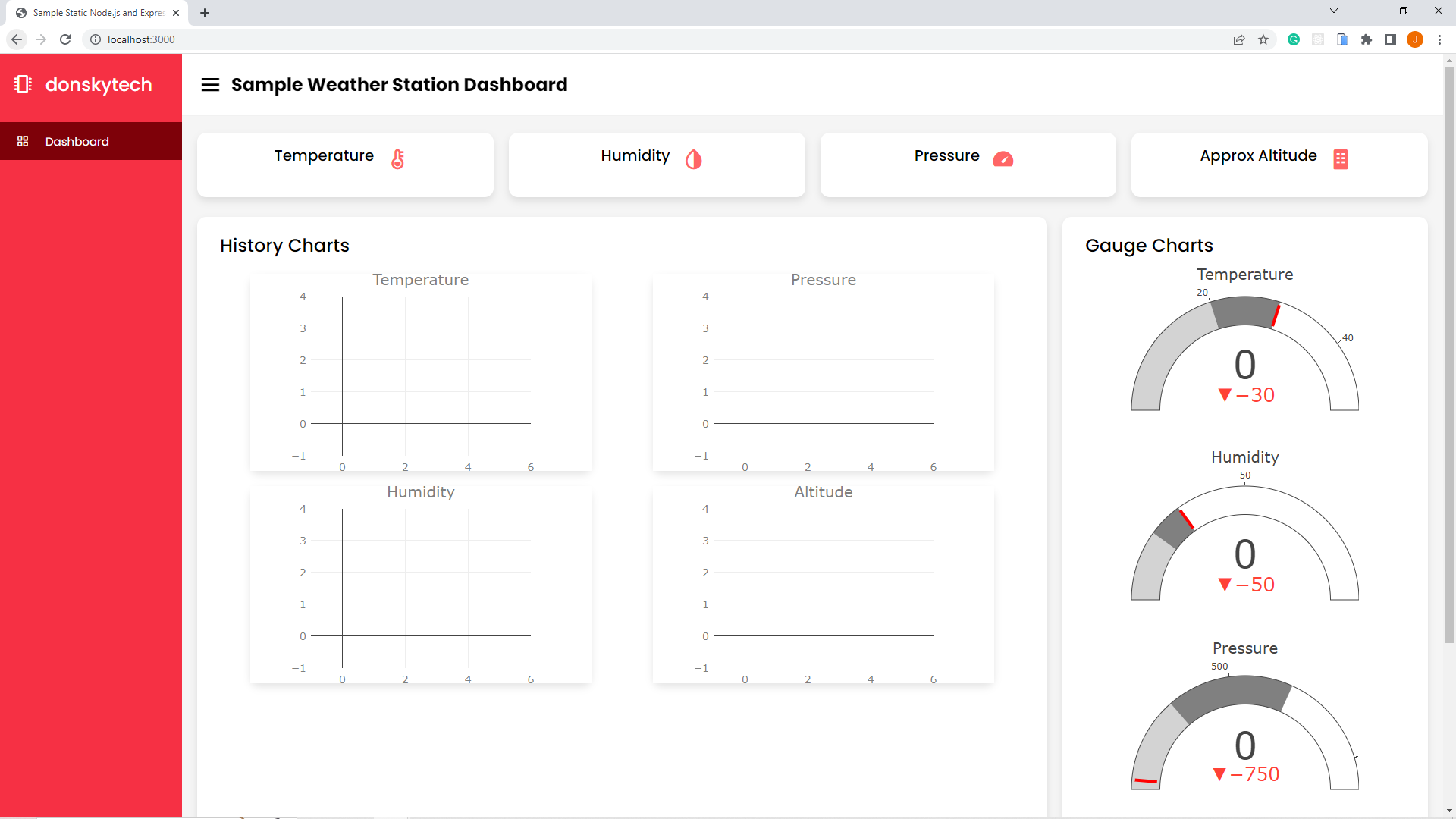The height and width of the screenshot is (819, 1456).
Task: Click the Temperature summary card
Action: pos(345,165)
